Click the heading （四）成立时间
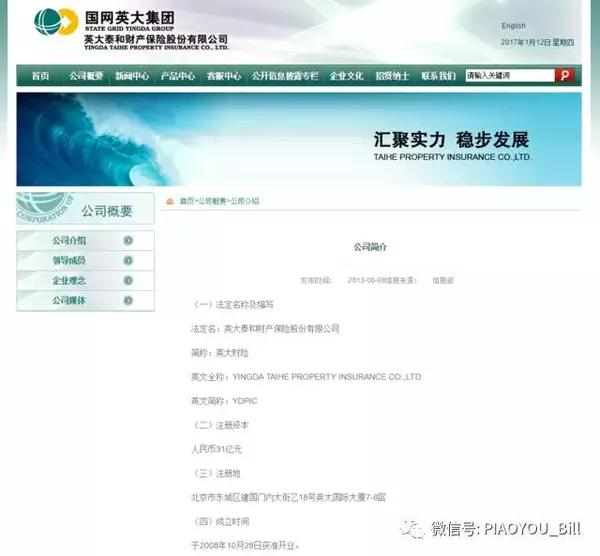600x556 pixels. (x=220, y=522)
